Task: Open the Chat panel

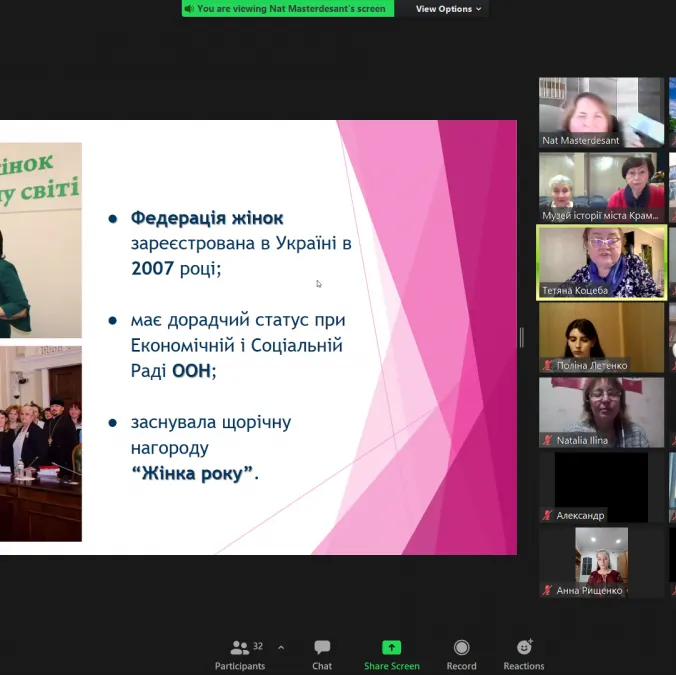Action: point(322,655)
